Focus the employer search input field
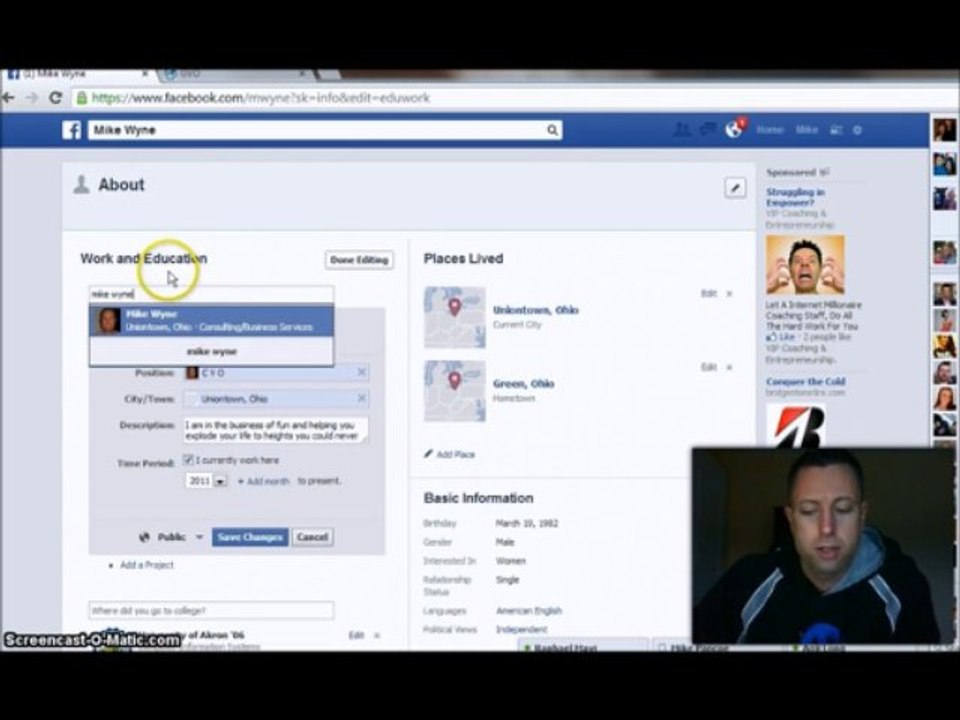This screenshot has width=960, height=720. point(212,294)
